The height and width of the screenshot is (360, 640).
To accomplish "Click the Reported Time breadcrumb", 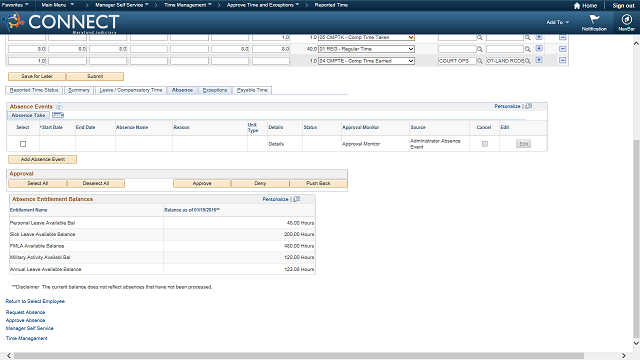I will [331, 5].
